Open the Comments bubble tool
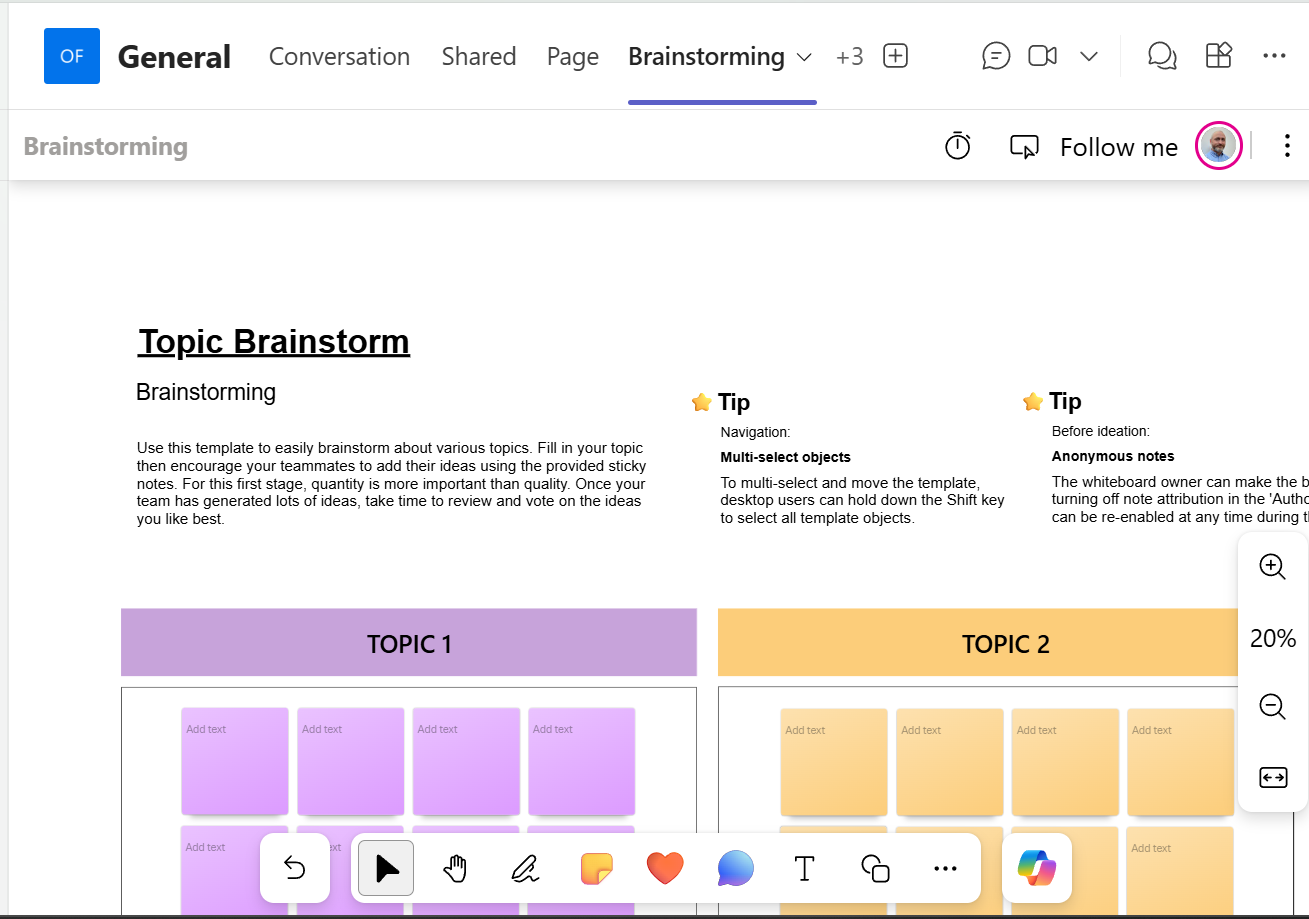 pyautogui.click(x=735, y=868)
